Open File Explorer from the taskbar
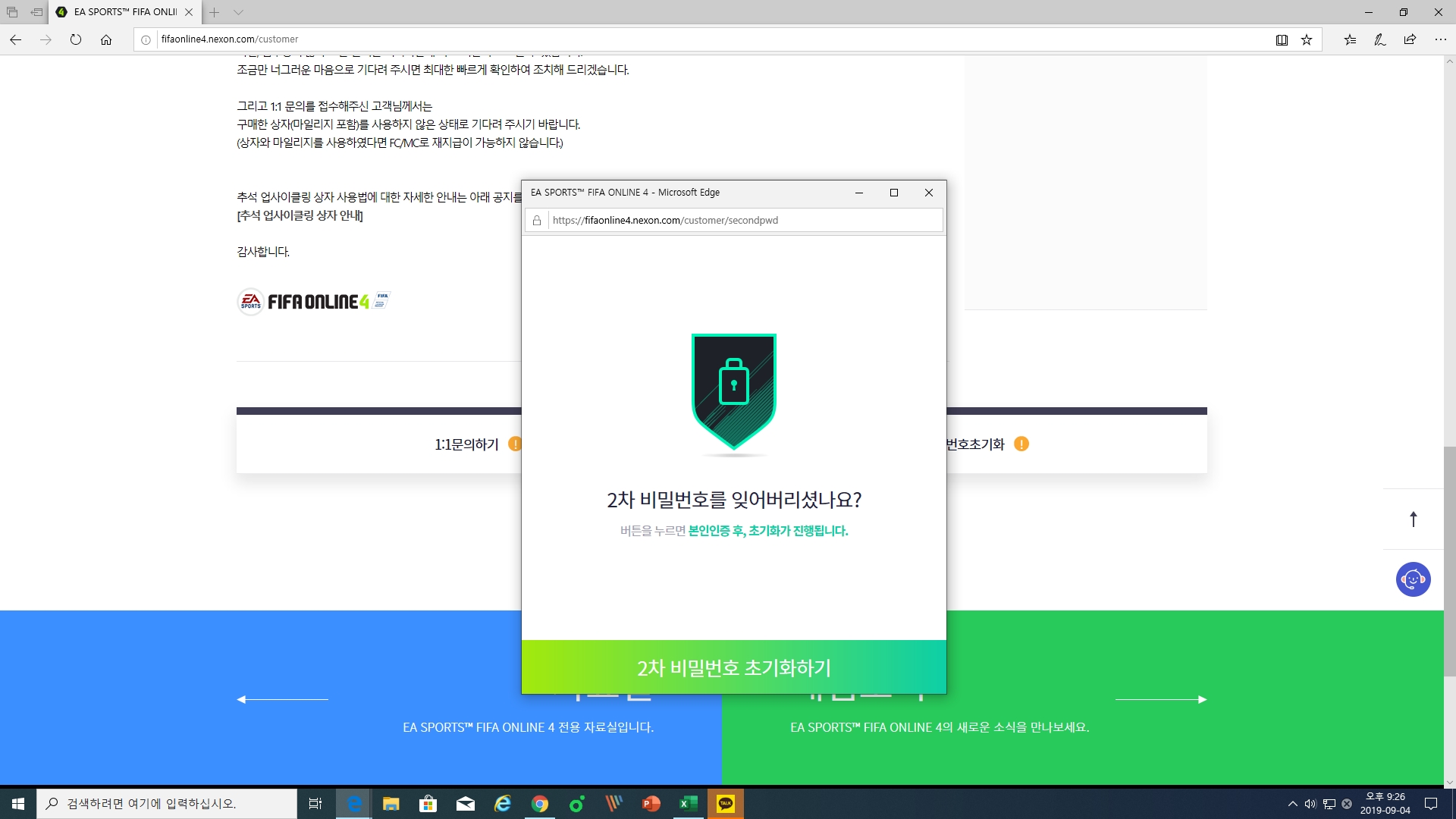This screenshot has height=819, width=1456. coord(391,804)
